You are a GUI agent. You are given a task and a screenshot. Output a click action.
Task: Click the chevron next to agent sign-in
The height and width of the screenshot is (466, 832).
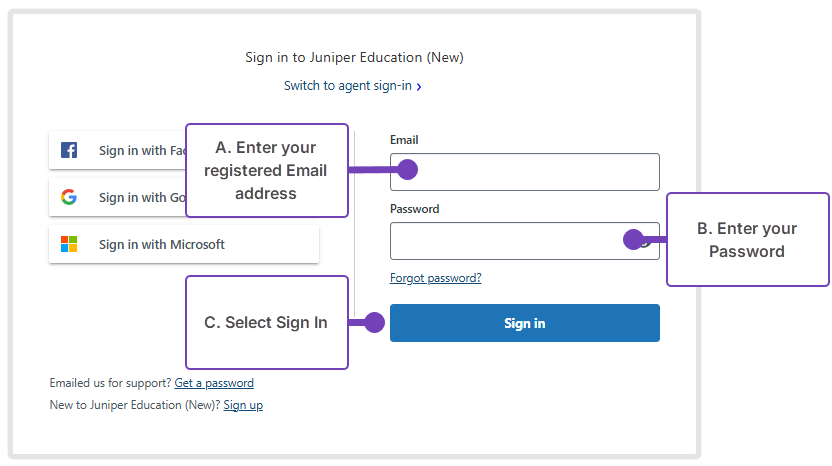[419, 87]
